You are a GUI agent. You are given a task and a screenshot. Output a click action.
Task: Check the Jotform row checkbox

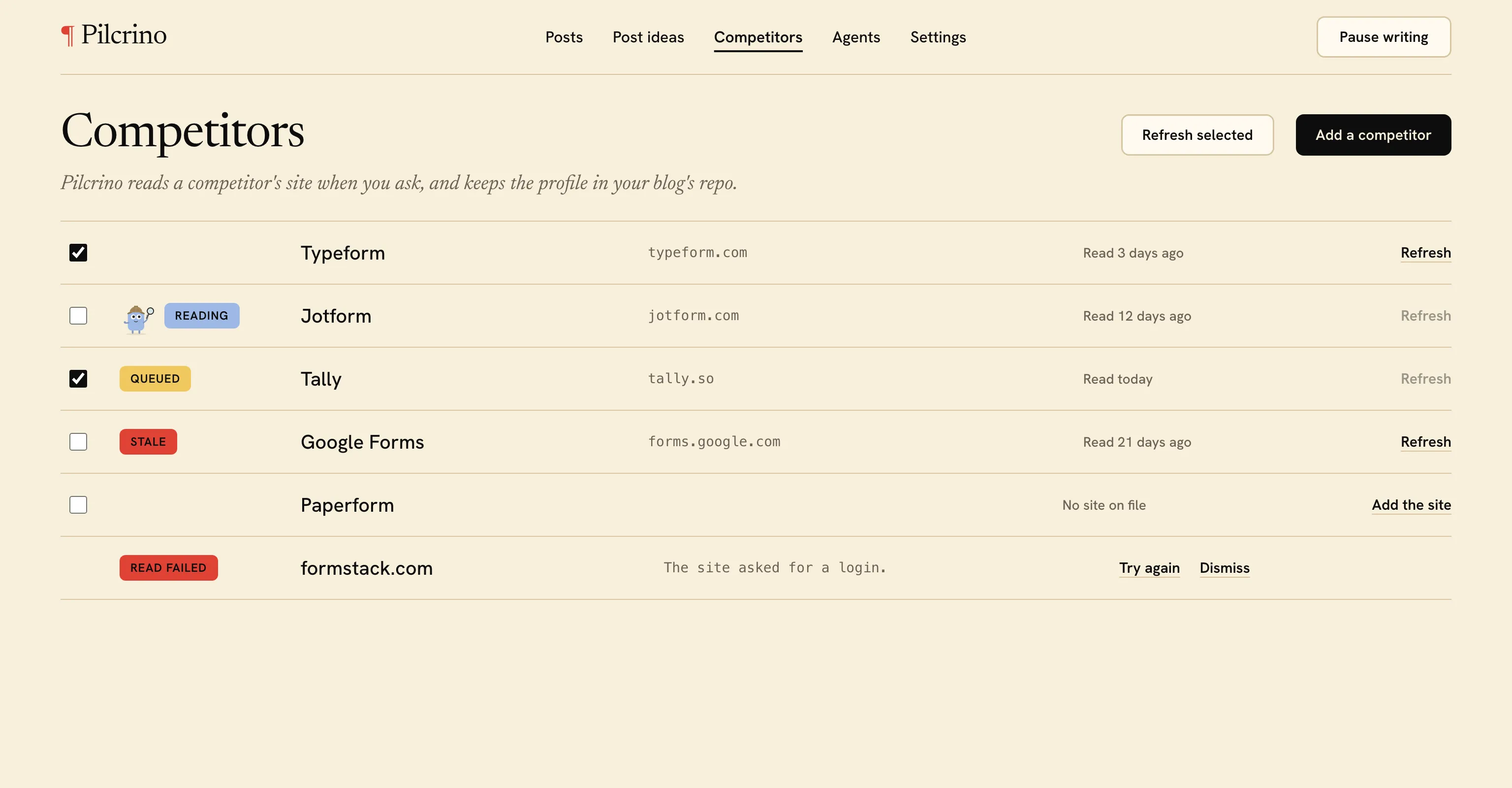point(78,316)
